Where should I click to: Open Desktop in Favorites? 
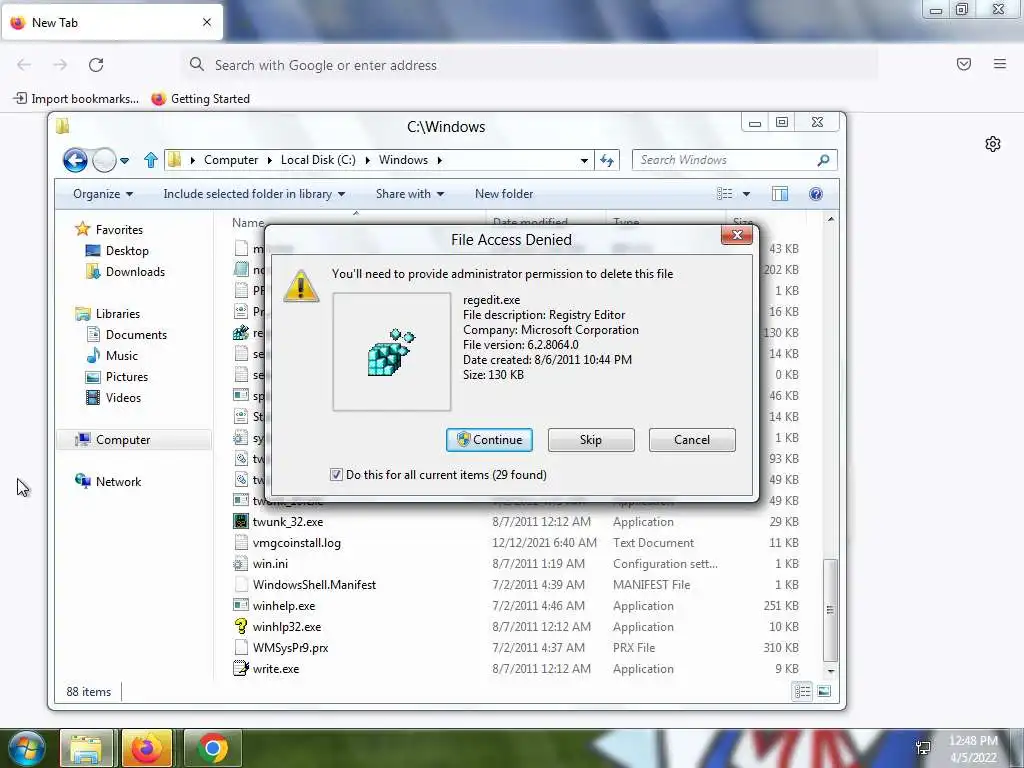coord(127,251)
